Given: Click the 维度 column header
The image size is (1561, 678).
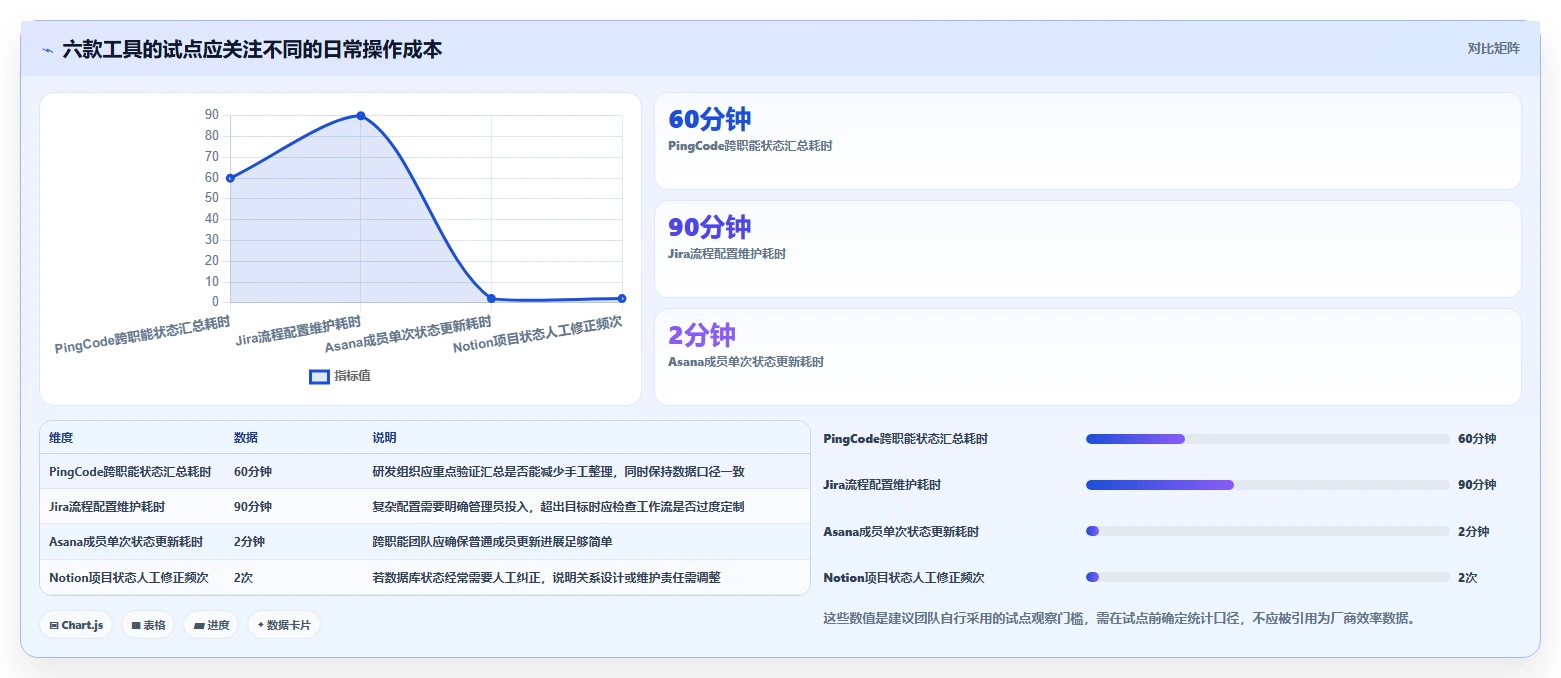Looking at the screenshot, I should [61, 438].
